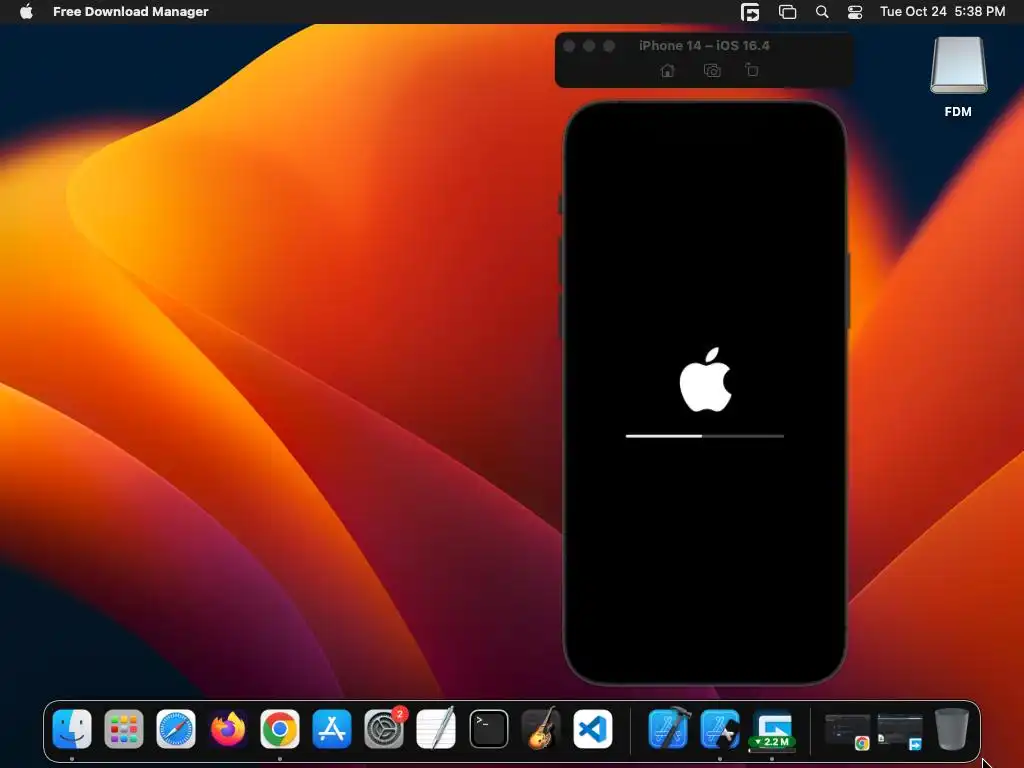Image resolution: width=1024 pixels, height=768 pixels.
Task: Take a screenshot using Simulator camera icon
Action: pos(712,71)
